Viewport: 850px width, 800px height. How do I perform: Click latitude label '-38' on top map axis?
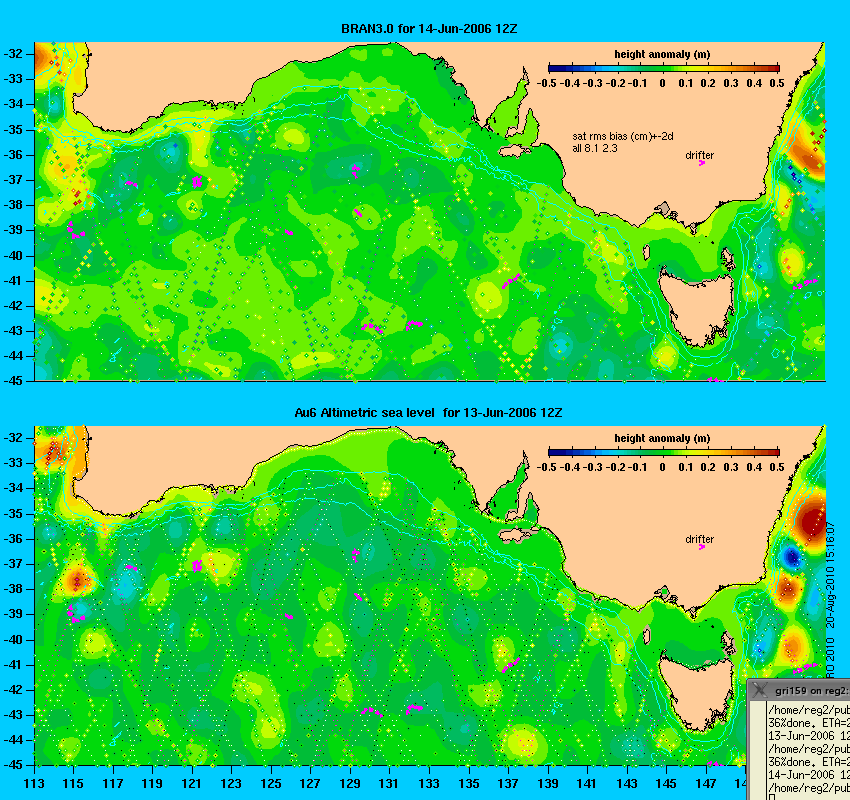(x=13, y=205)
